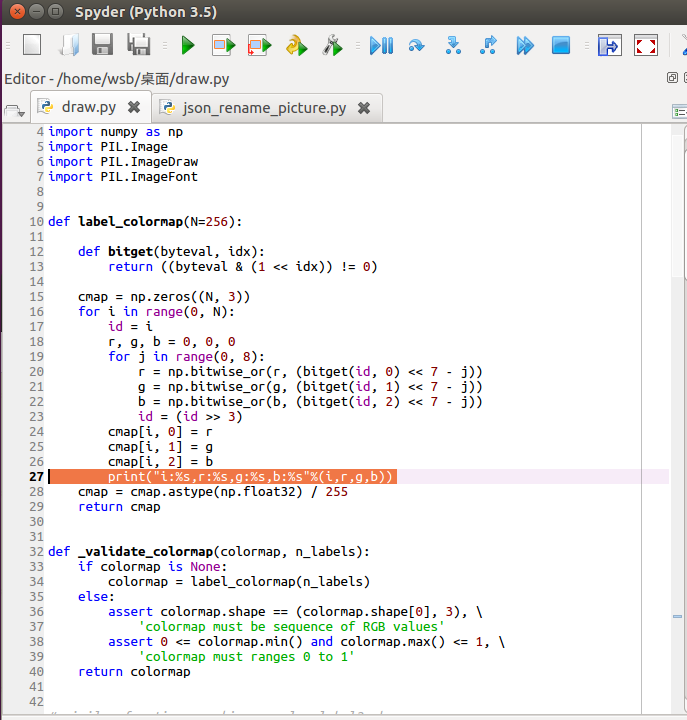The image size is (687, 720).
Task: Click 'cmap = np.zeros((N, 3))' line
Action: pyautogui.click(x=163, y=297)
